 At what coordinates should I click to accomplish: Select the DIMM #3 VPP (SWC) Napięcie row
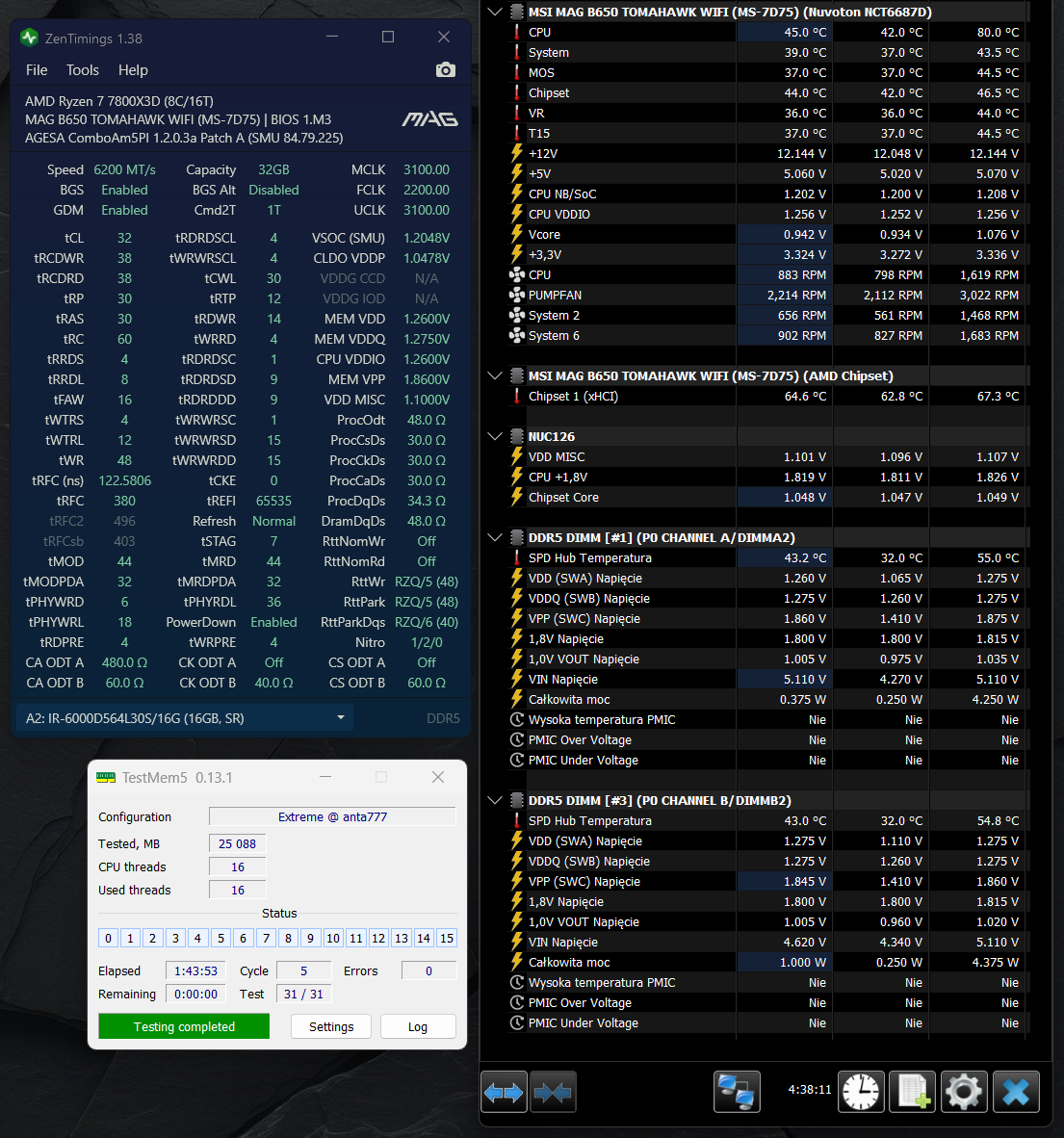767,881
